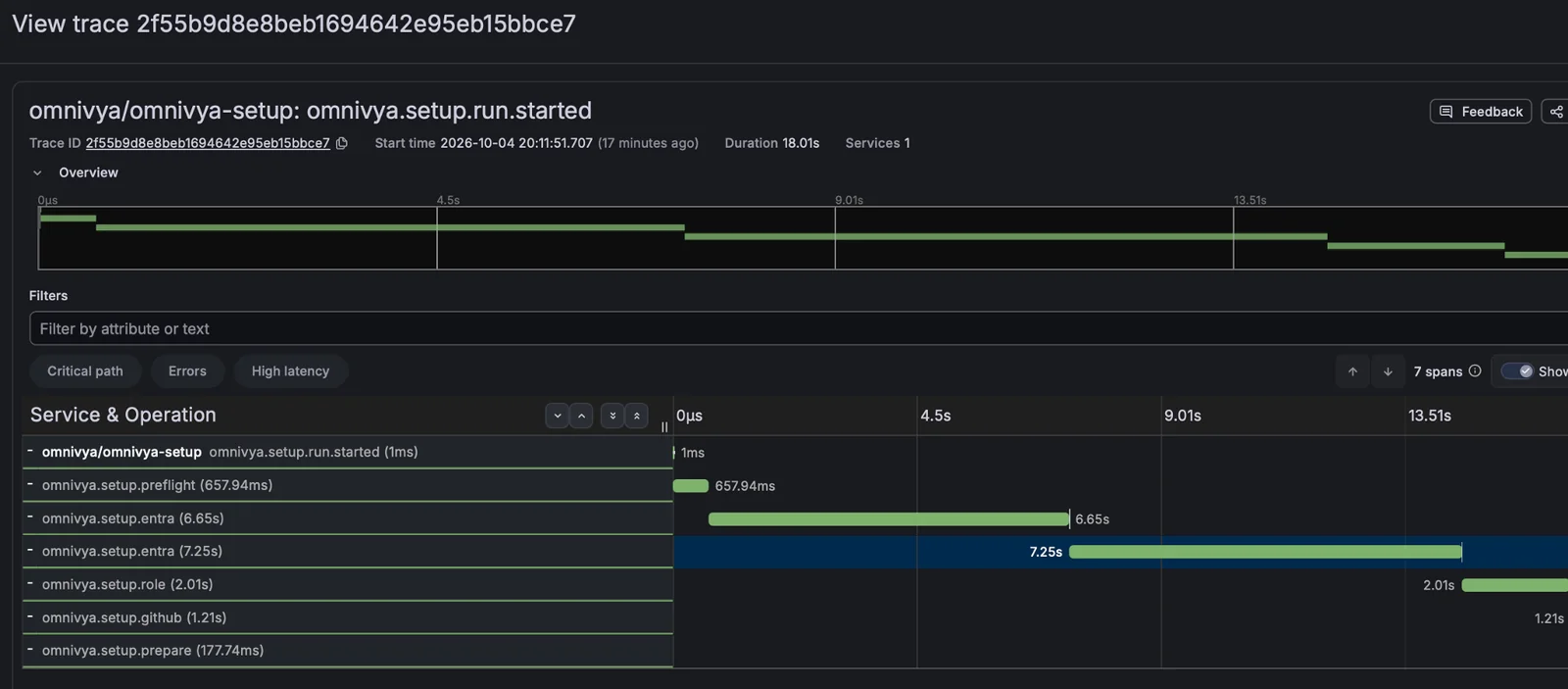This screenshot has height=689, width=1568.
Task: Select omnivya.setup.entra (7.25s) span row
Action: tap(348, 551)
